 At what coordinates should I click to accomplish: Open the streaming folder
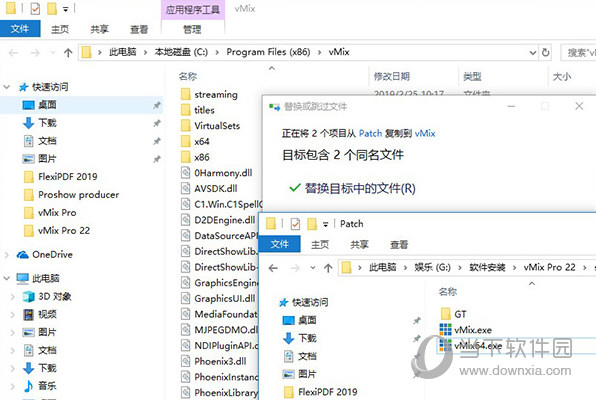[216, 94]
